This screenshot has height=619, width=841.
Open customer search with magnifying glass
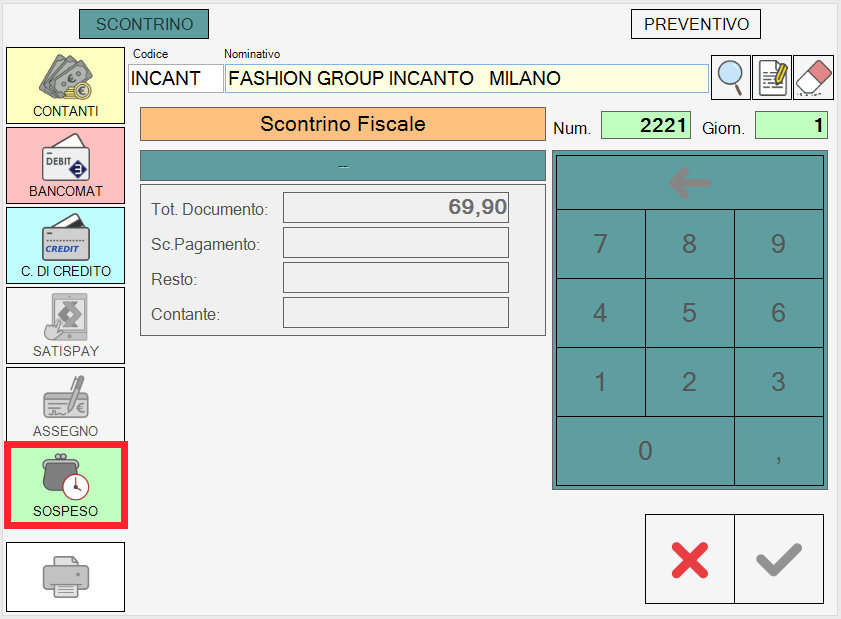click(x=731, y=78)
